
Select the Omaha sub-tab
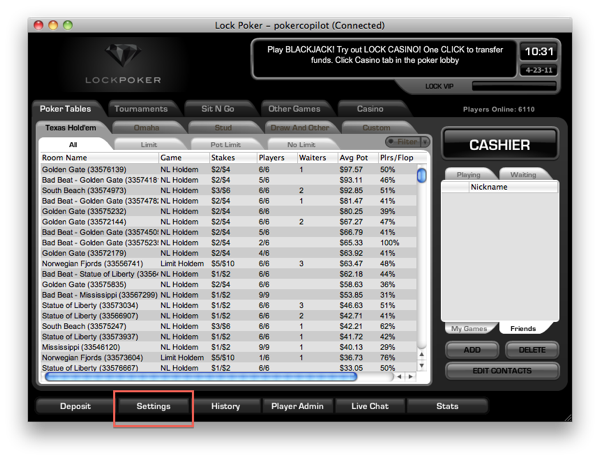[x=147, y=128]
